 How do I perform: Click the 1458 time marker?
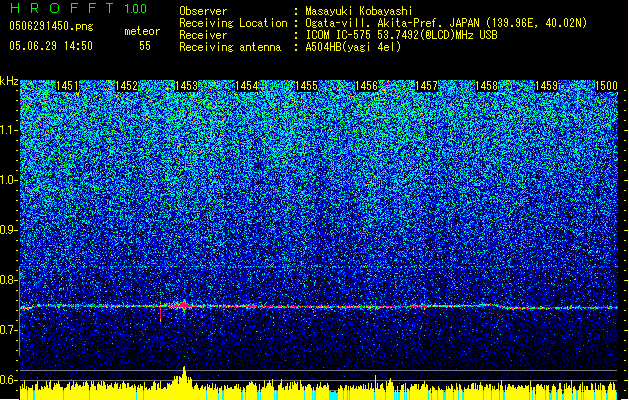tap(486, 86)
